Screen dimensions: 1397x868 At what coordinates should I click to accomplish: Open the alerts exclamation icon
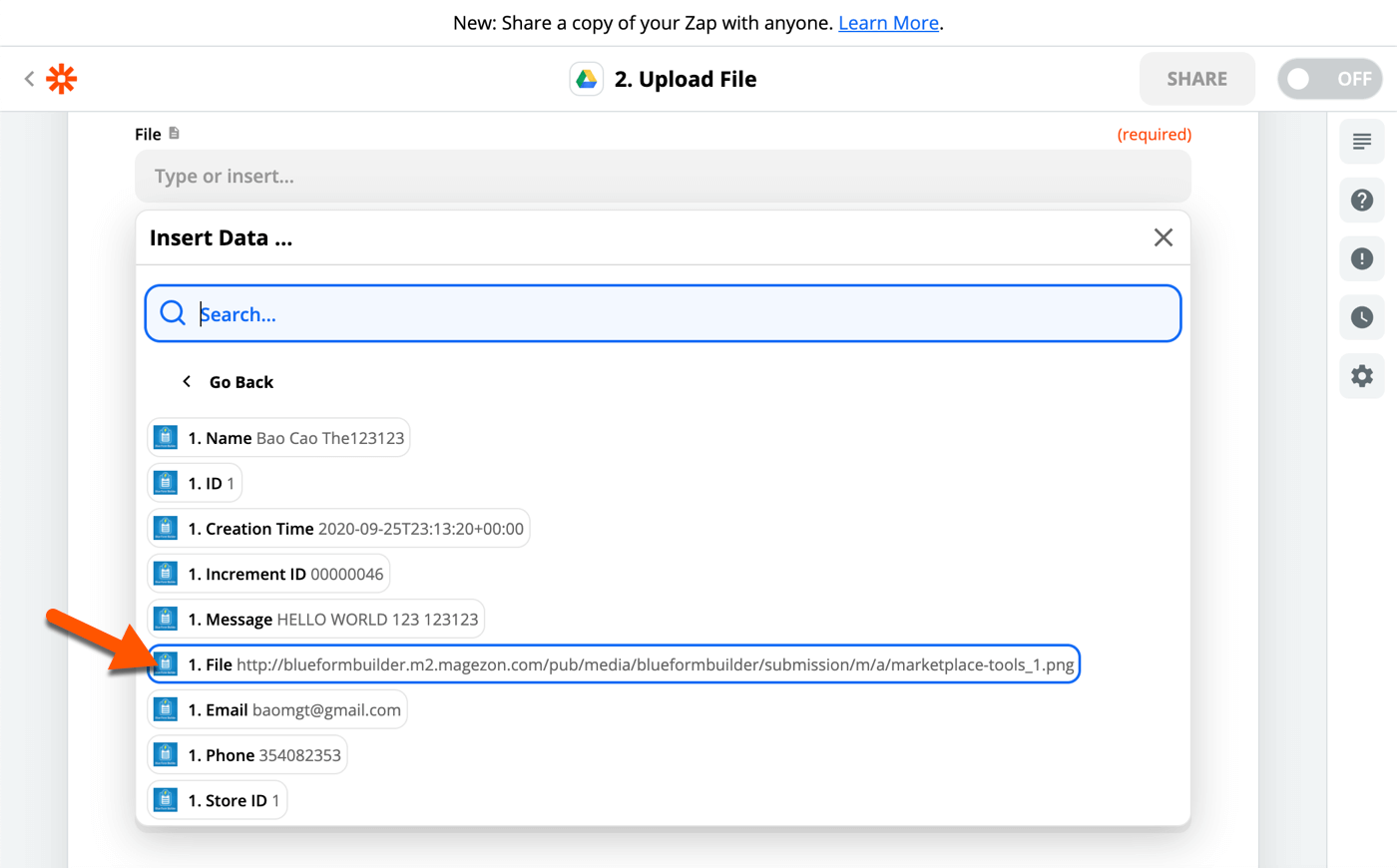[x=1361, y=258]
